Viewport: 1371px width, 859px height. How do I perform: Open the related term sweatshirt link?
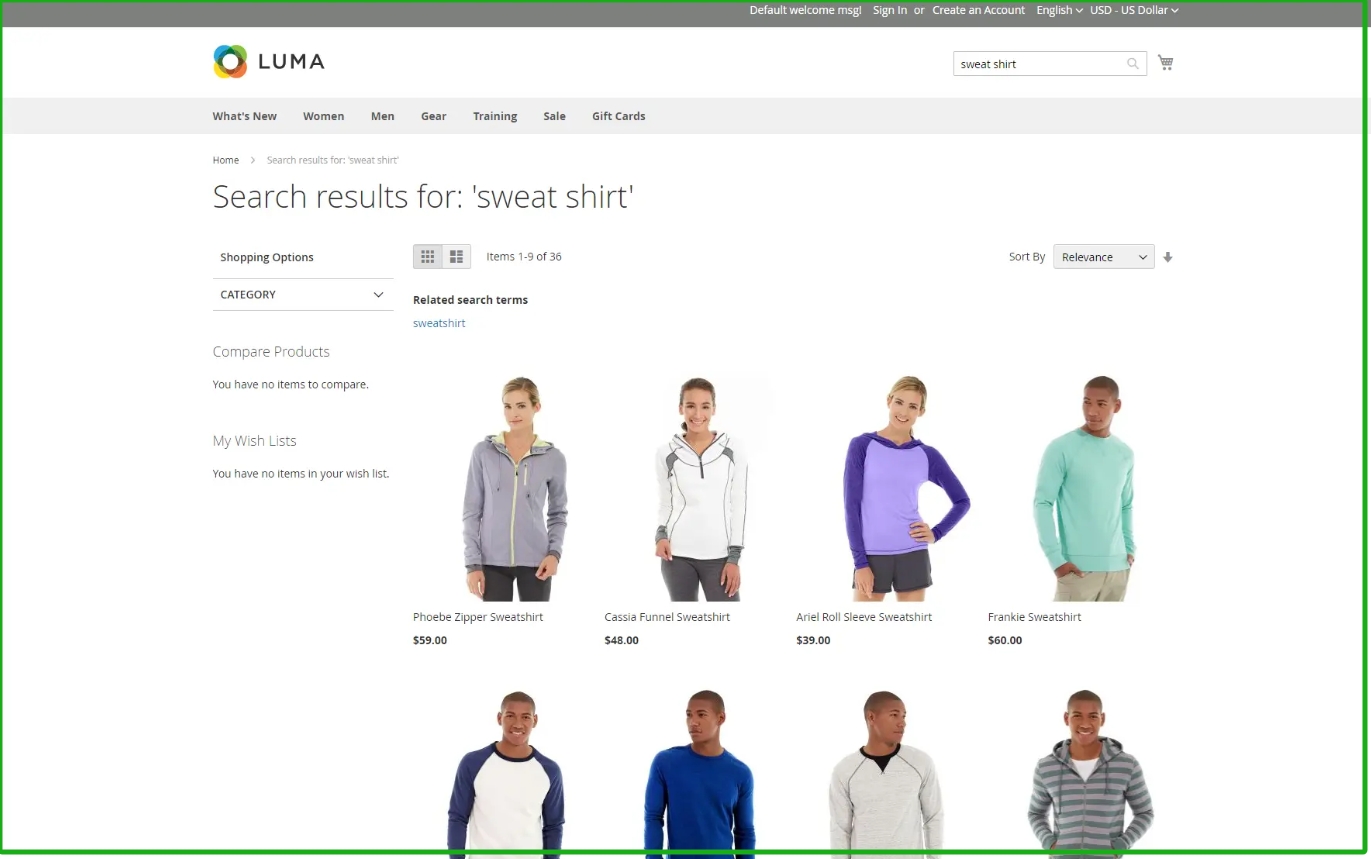(439, 323)
